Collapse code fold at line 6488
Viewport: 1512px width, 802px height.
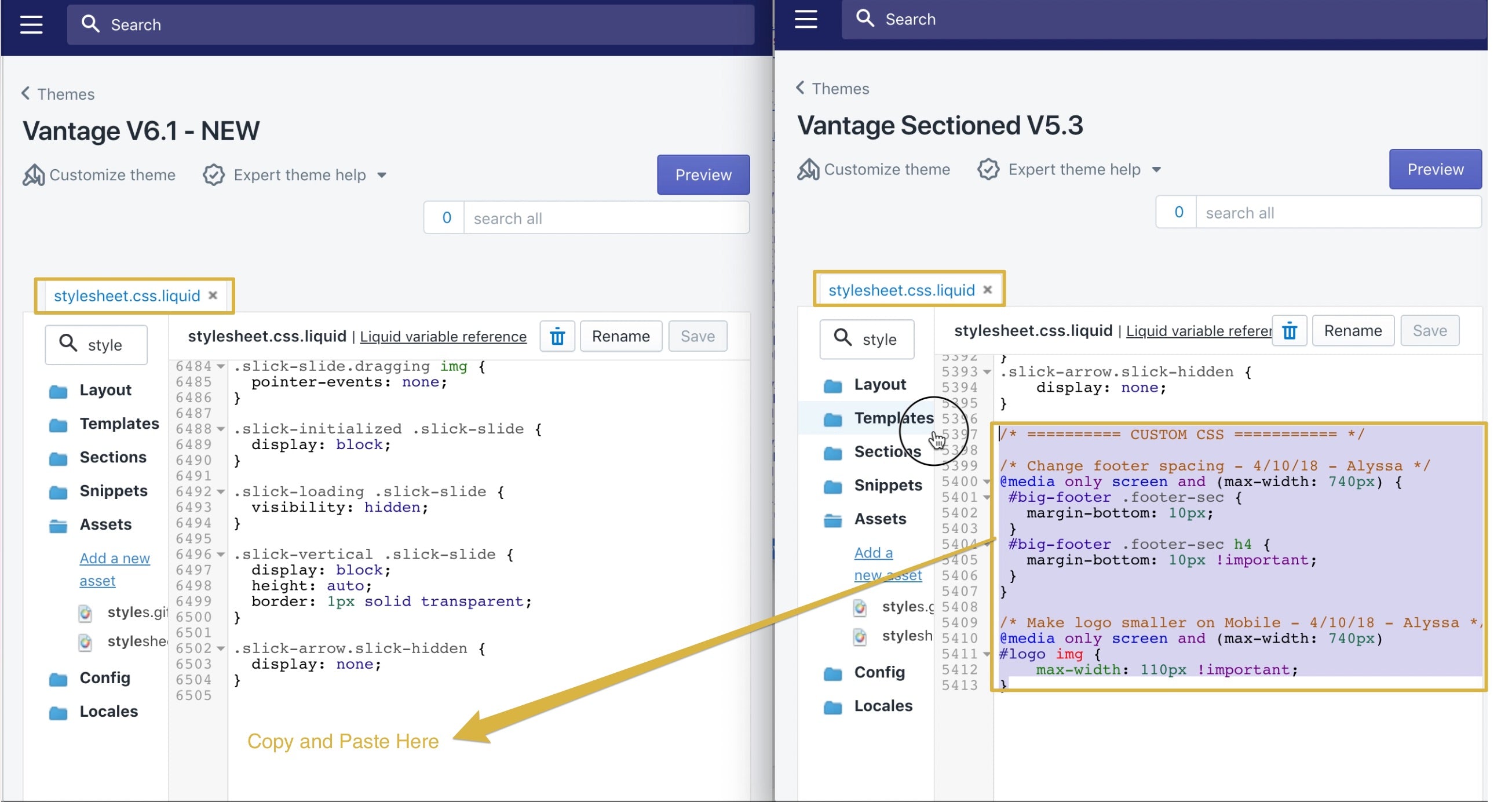[x=221, y=429]
